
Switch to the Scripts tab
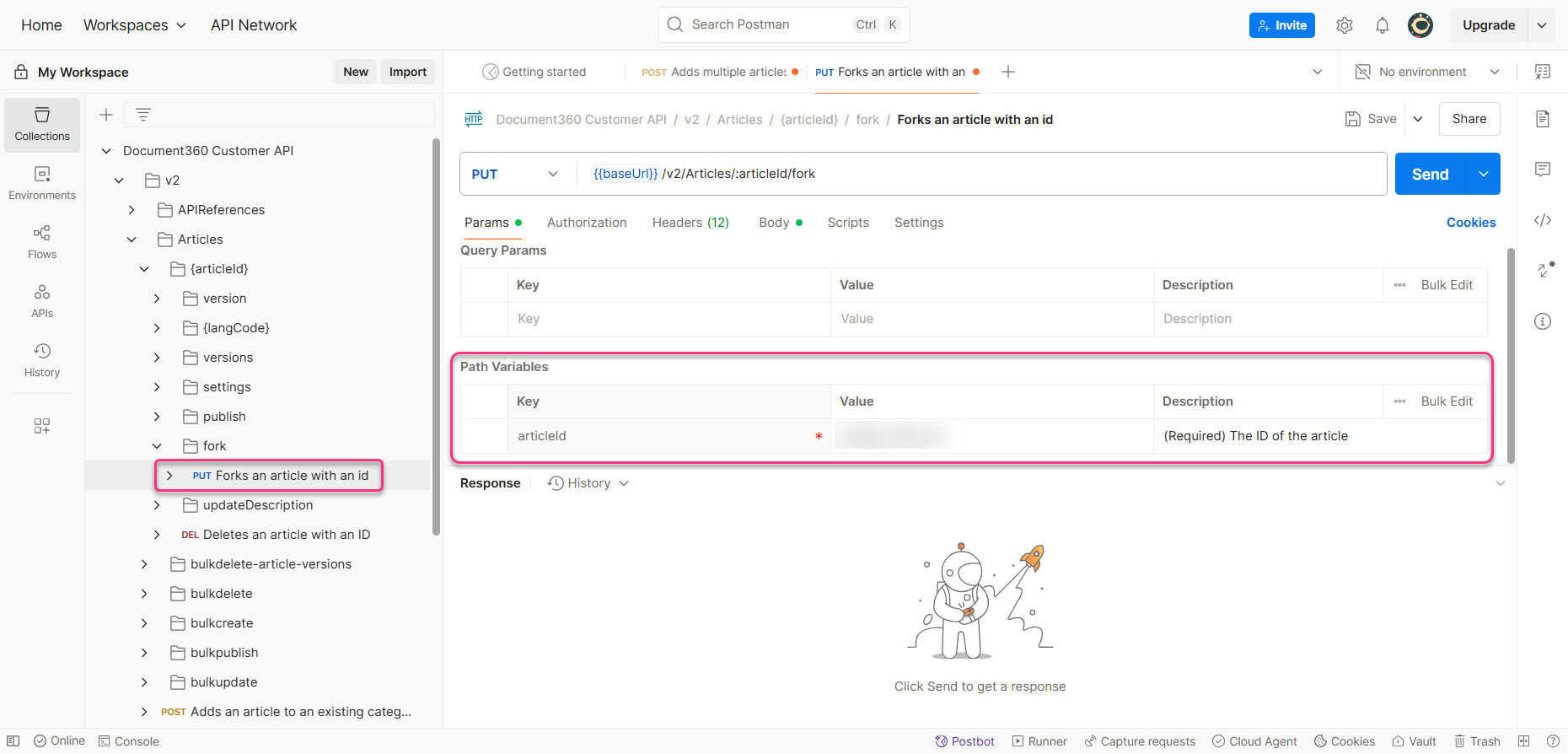coord(848,223)
